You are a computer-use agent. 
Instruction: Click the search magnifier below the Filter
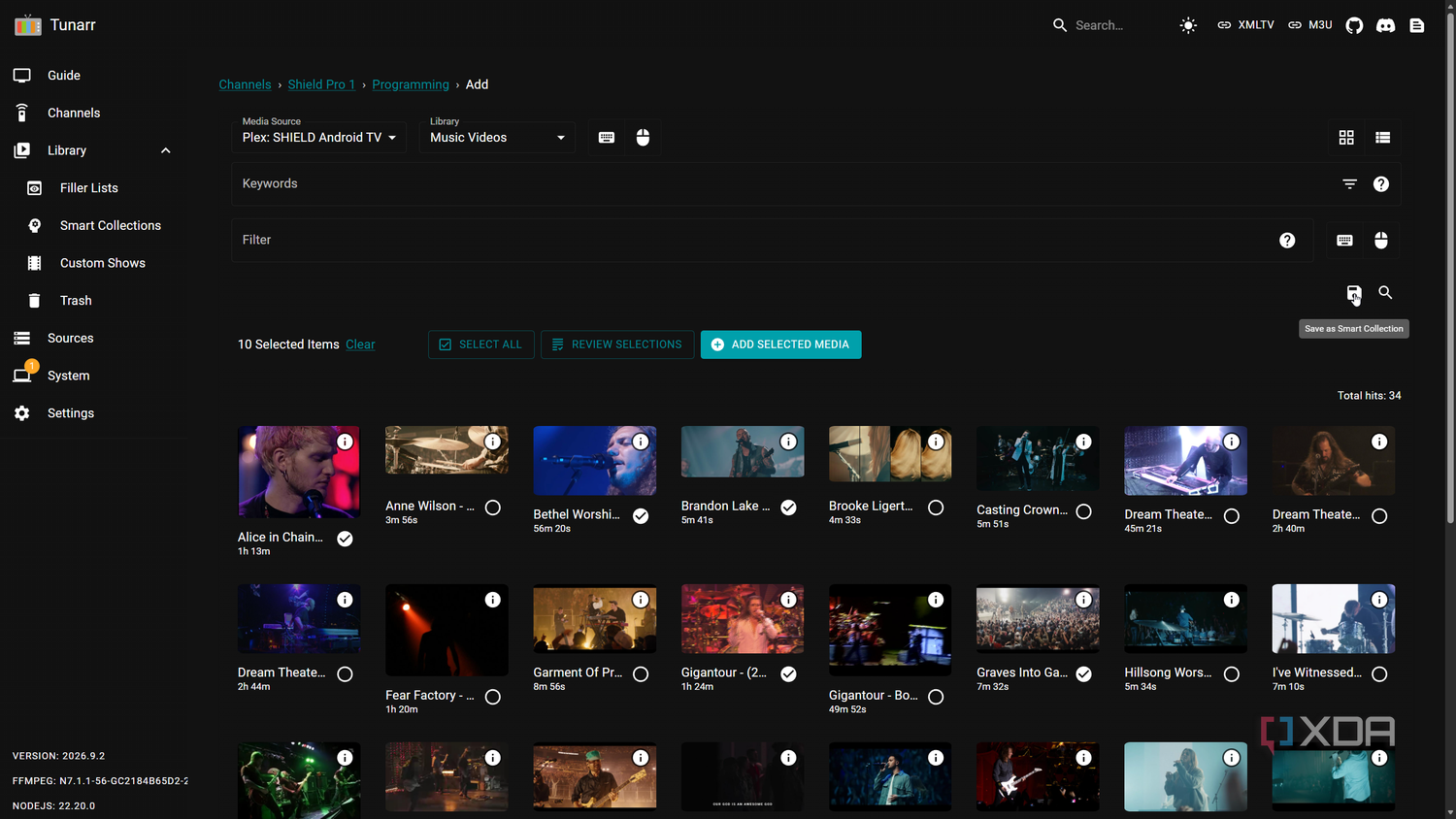[x=1385, y=293]
